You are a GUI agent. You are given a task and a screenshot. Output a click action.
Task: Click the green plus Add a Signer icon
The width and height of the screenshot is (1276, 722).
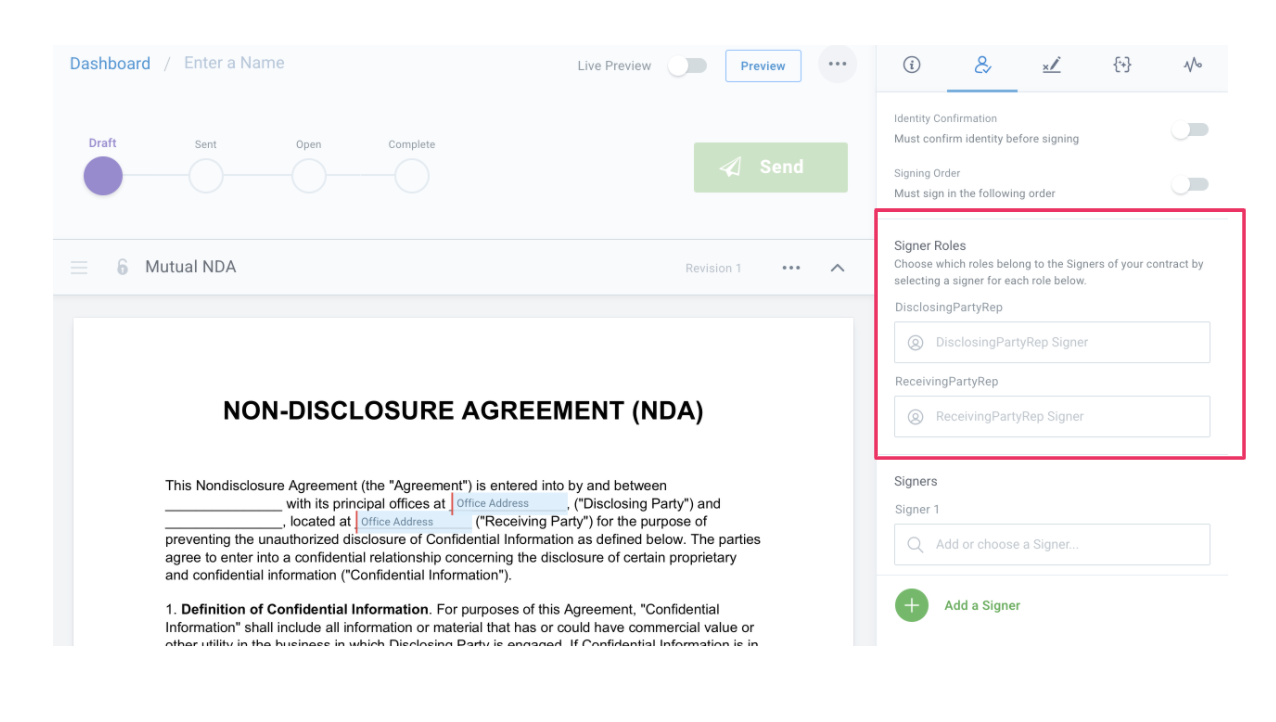pyautogui.click(x=911, y=605)
